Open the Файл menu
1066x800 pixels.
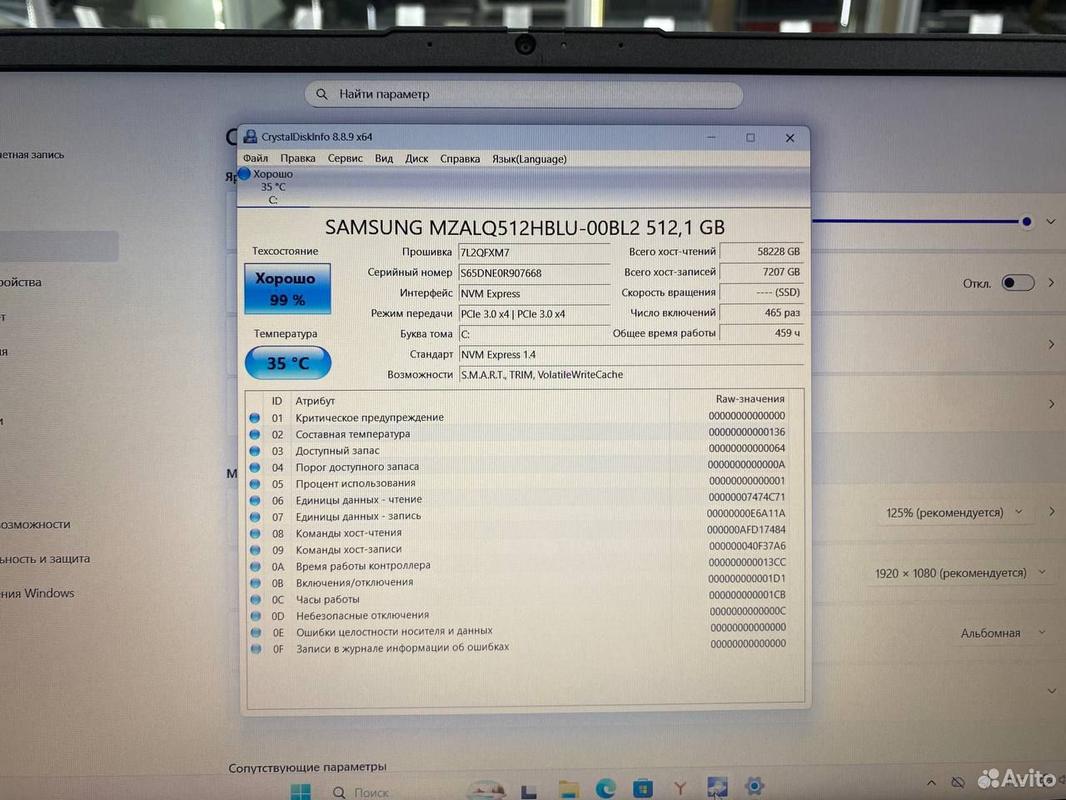[255, 159]
